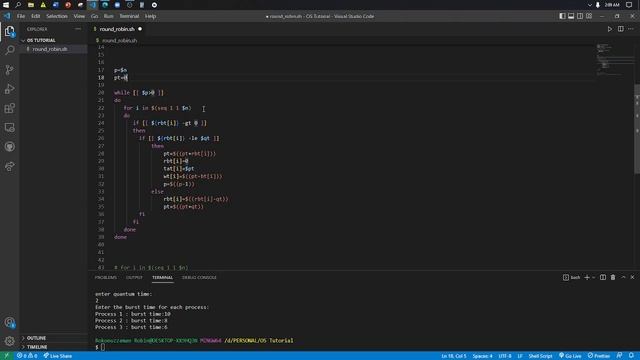Open the Accounts menu in the activity bar

(10, 322)
